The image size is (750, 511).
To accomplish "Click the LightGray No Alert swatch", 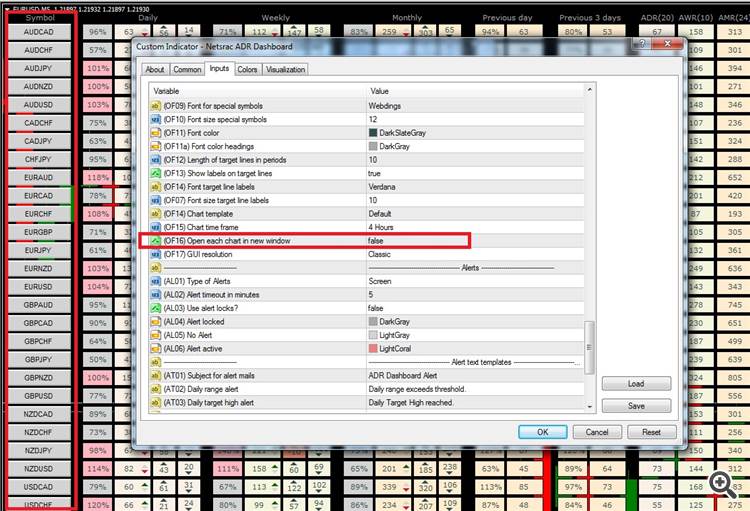I will coord(373,335).
